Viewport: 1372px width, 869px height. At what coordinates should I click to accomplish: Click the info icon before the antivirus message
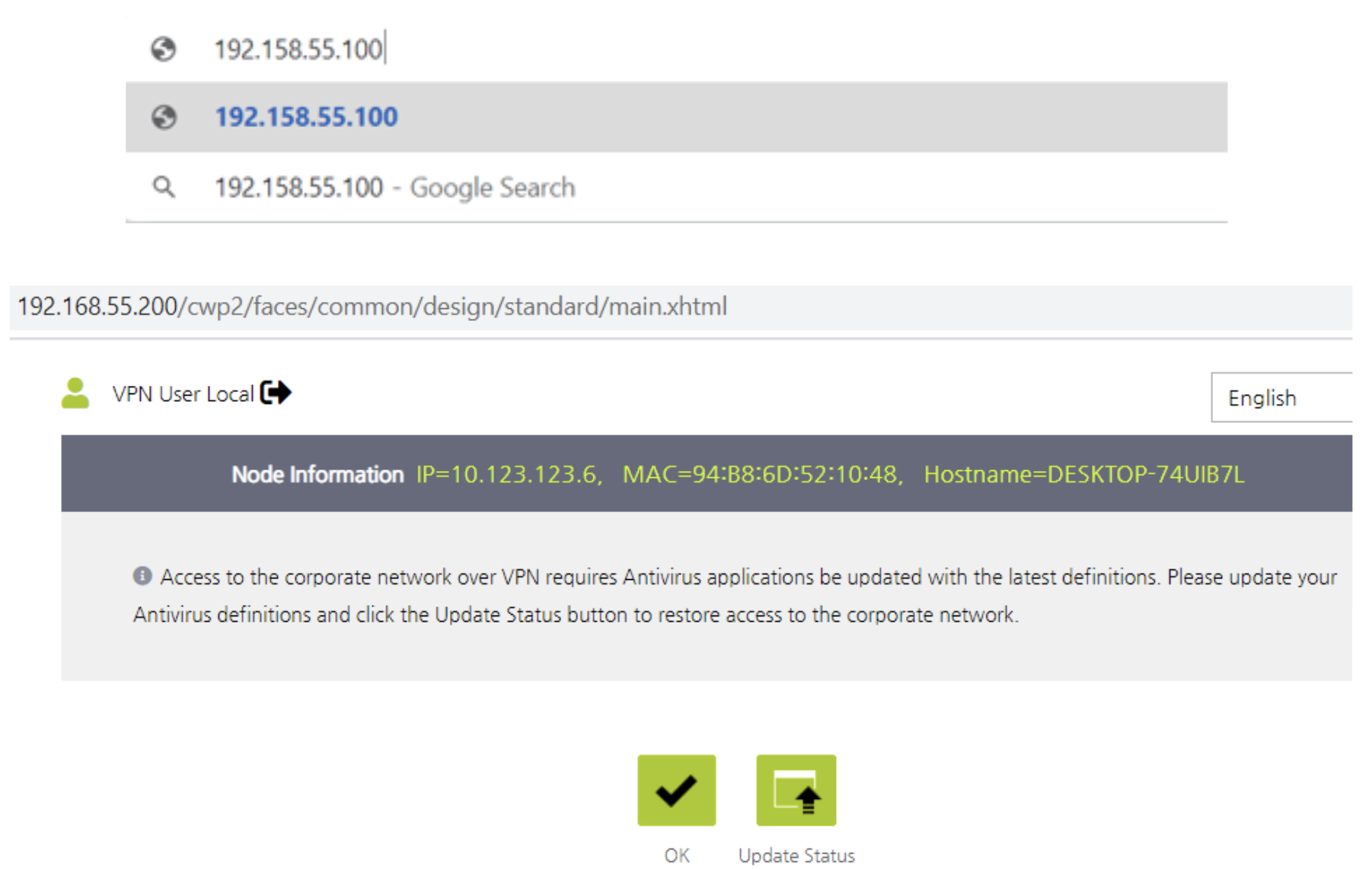pyautogui.click(x=142, y=576)
